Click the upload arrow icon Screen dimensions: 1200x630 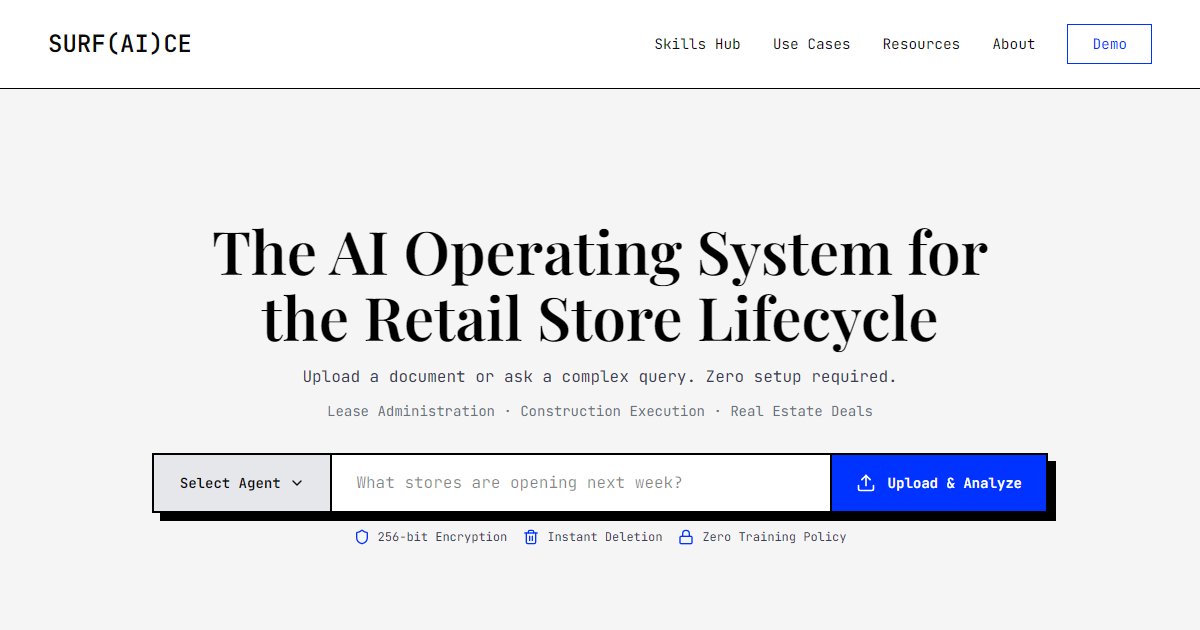point(866,483)
